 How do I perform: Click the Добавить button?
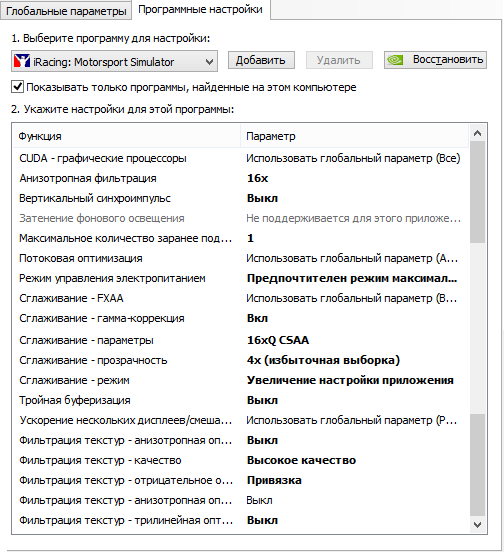[261, 60]
